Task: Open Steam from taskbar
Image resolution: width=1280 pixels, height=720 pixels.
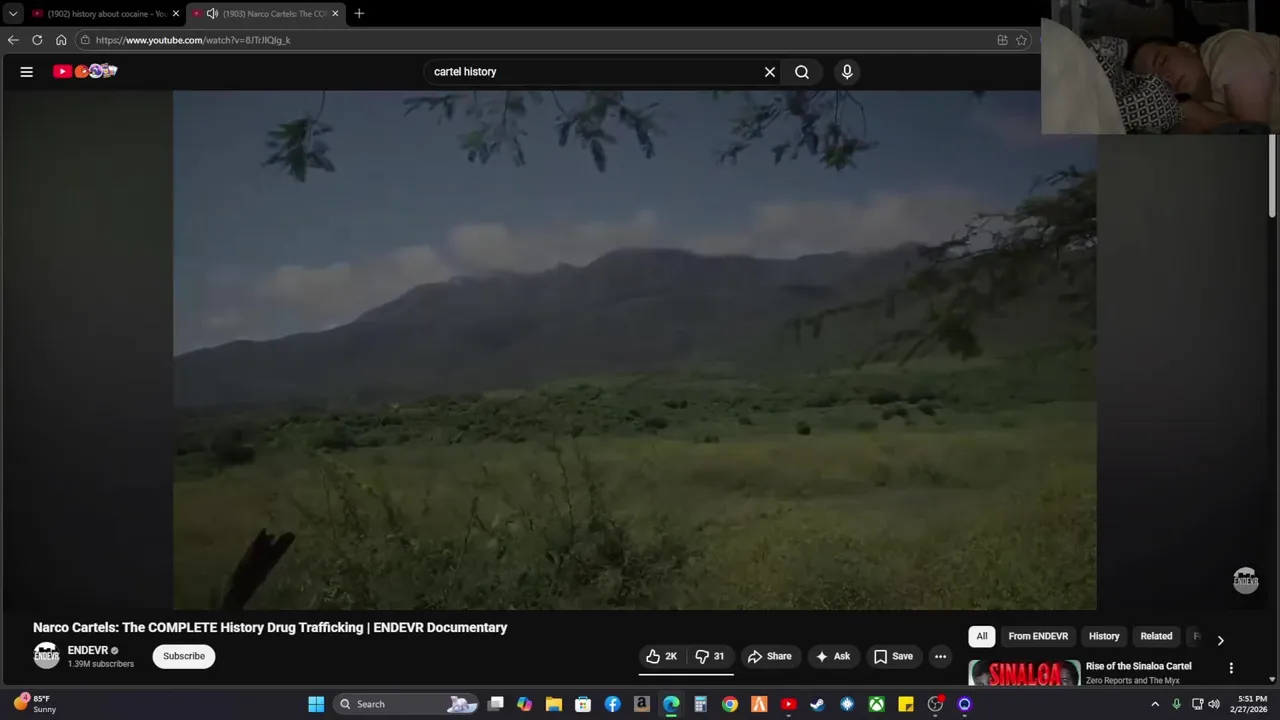Action: coord(818,704)
